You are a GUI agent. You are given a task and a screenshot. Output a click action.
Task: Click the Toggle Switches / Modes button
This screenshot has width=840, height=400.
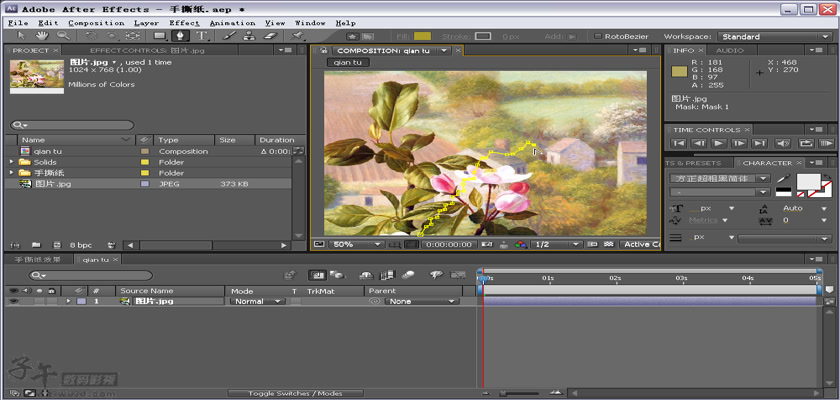tap(295, 394)
